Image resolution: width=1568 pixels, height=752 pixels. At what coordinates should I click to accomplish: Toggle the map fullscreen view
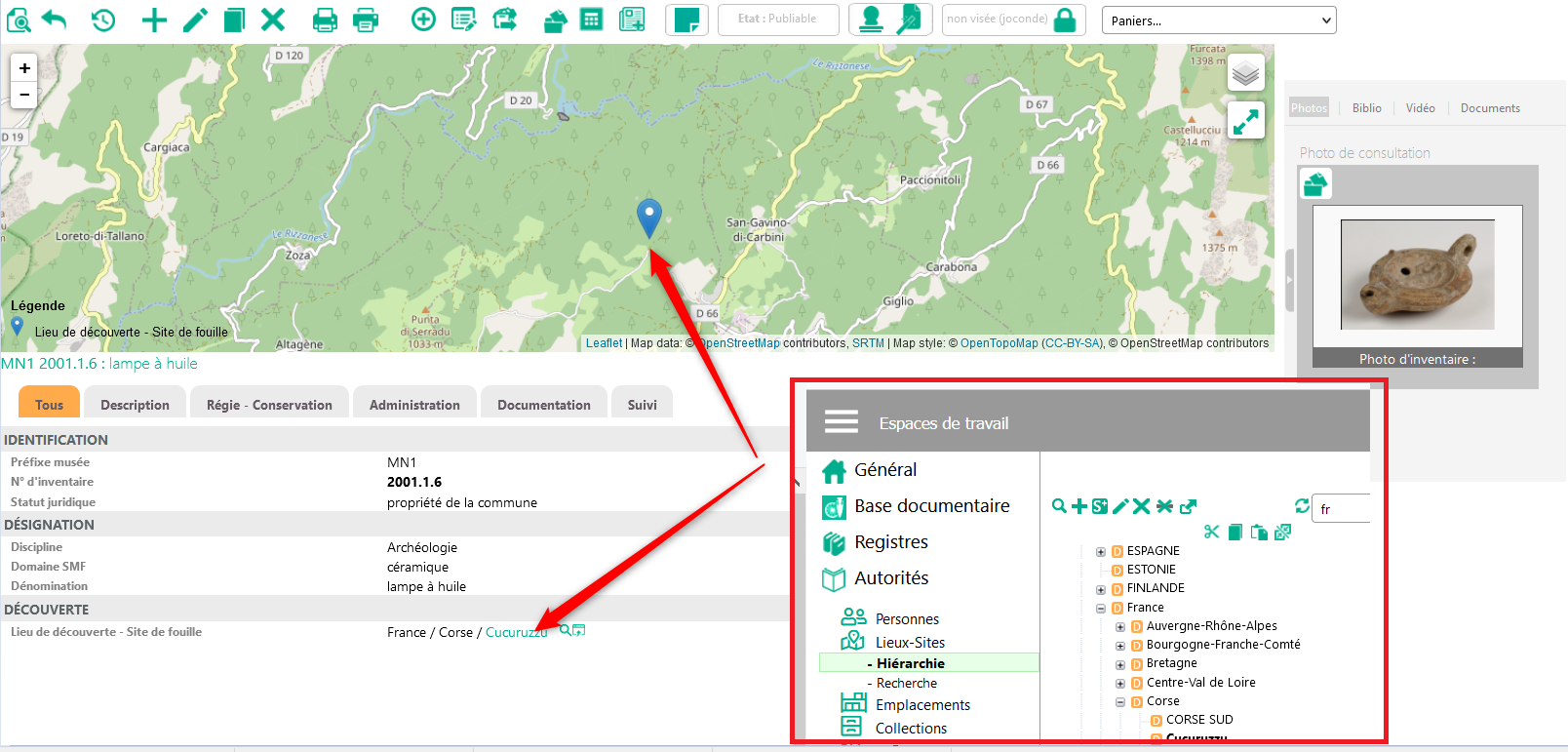(x=1245, y=121)
